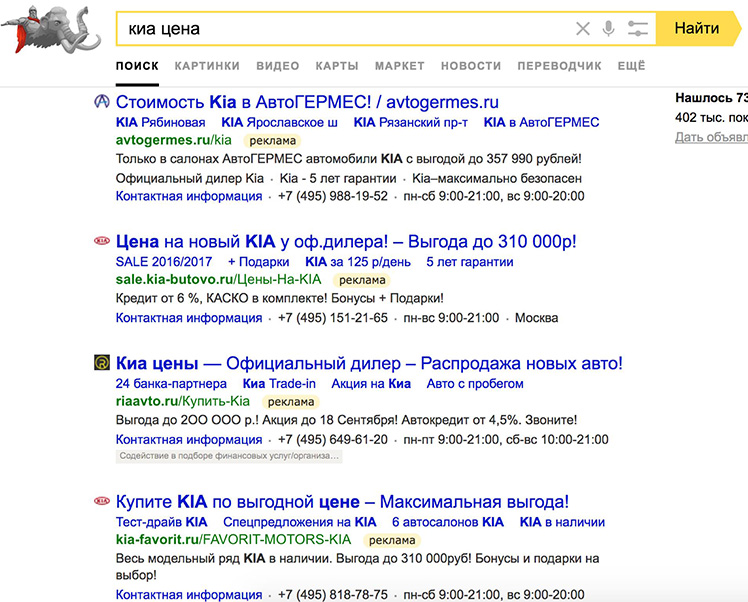Click the KIA favicon beside kia-butovo ad
This screenshot has width=748, height=602.
[x=102, y=241]
